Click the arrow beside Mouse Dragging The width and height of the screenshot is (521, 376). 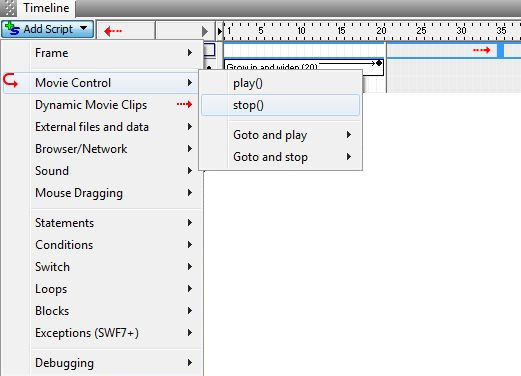tap(190, 193)
